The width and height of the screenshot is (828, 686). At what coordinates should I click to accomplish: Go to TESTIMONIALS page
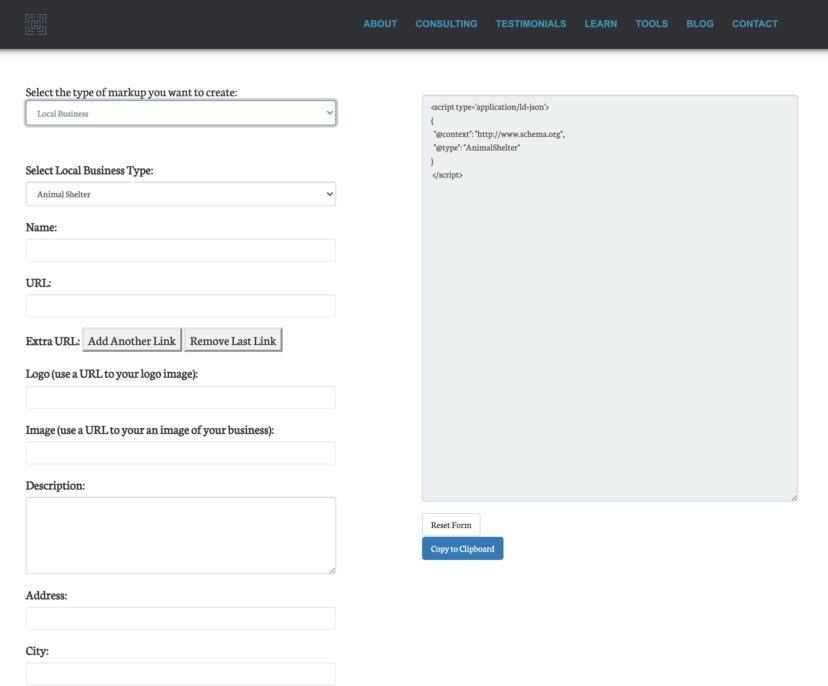point(531,24)
